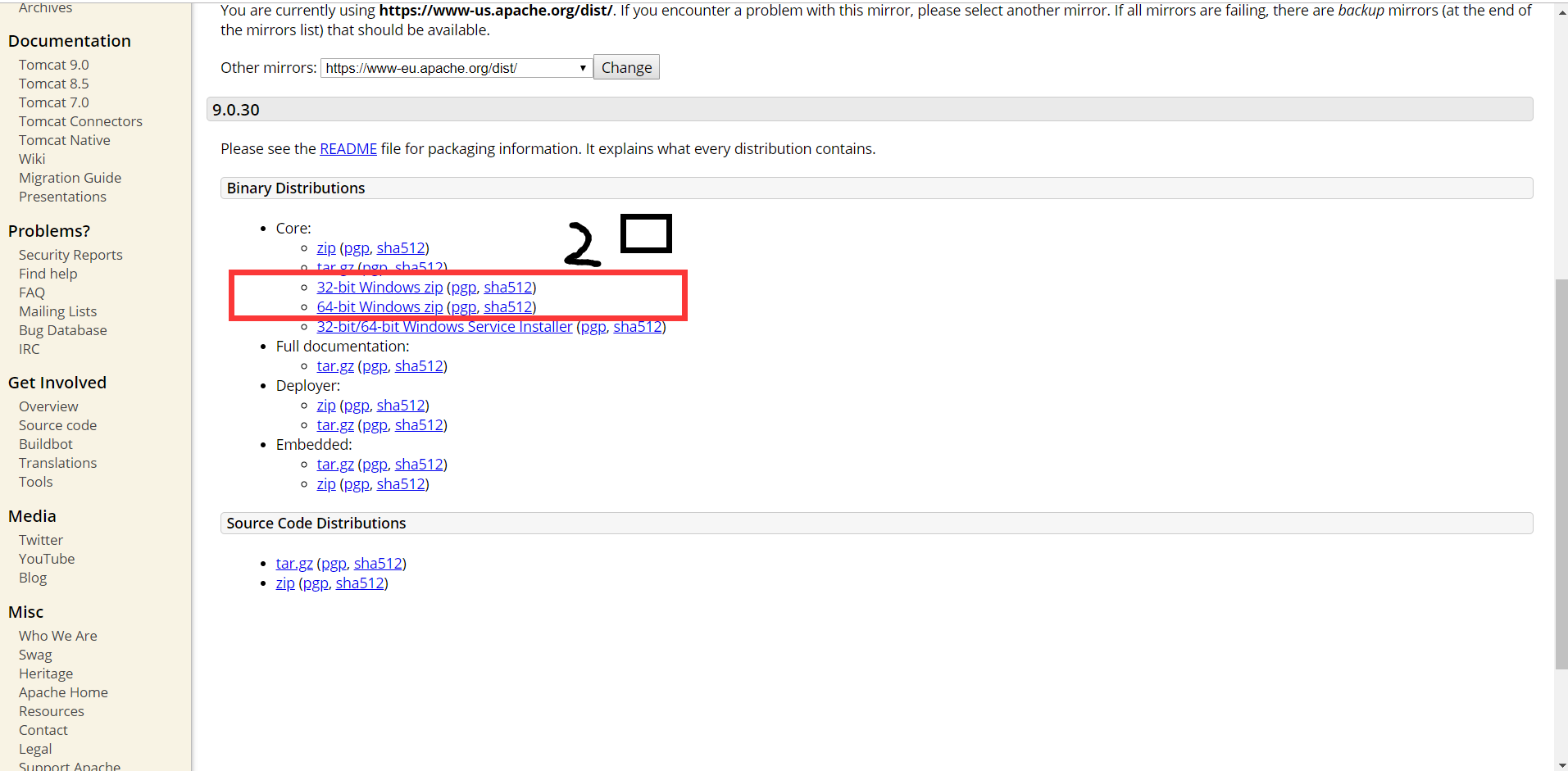Screen dimensions: 1568x771
Task: Open pgp link for Windows Service Installer
Action: [593, 326]
